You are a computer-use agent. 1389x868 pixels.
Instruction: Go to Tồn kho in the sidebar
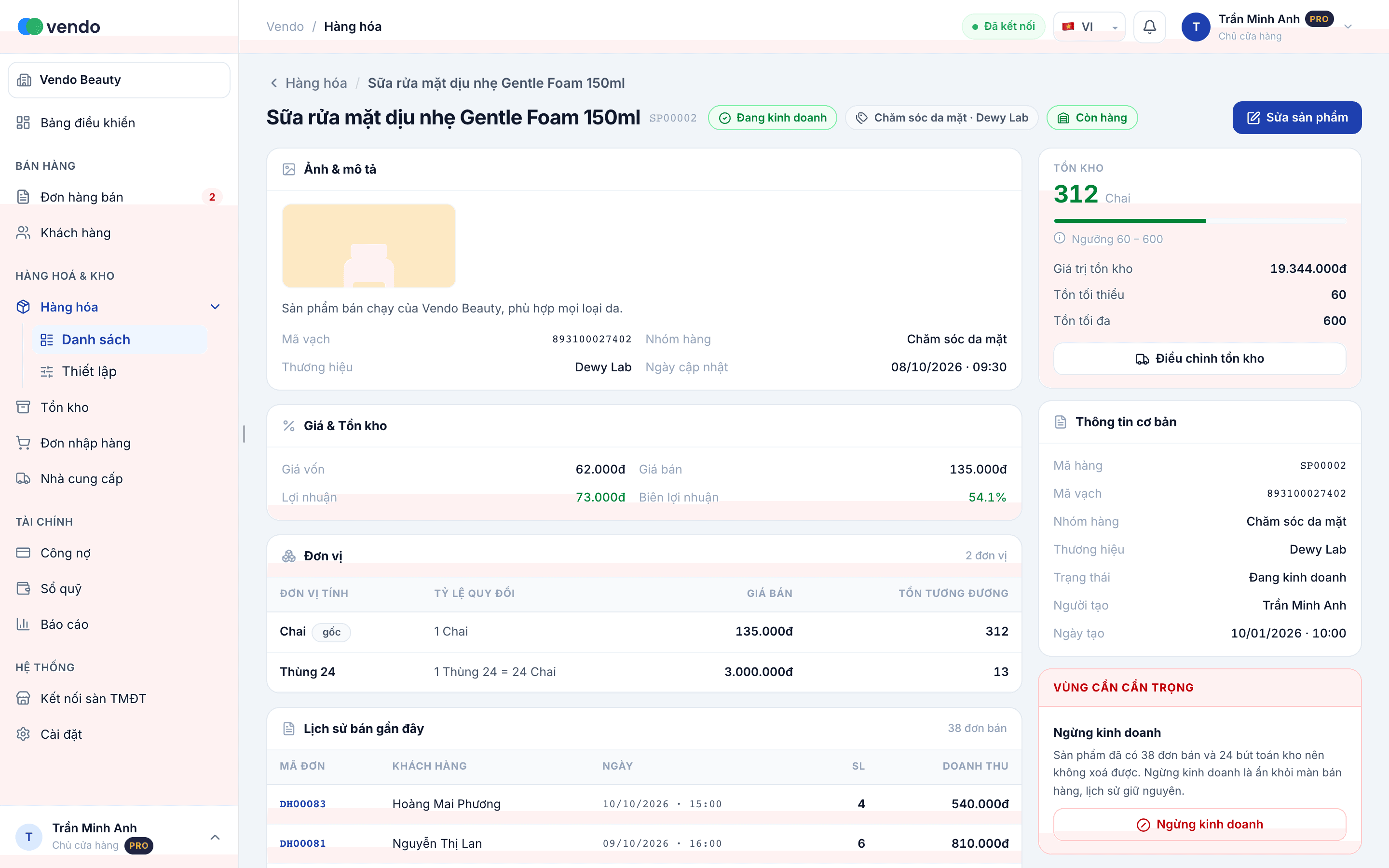coord(119,407)
